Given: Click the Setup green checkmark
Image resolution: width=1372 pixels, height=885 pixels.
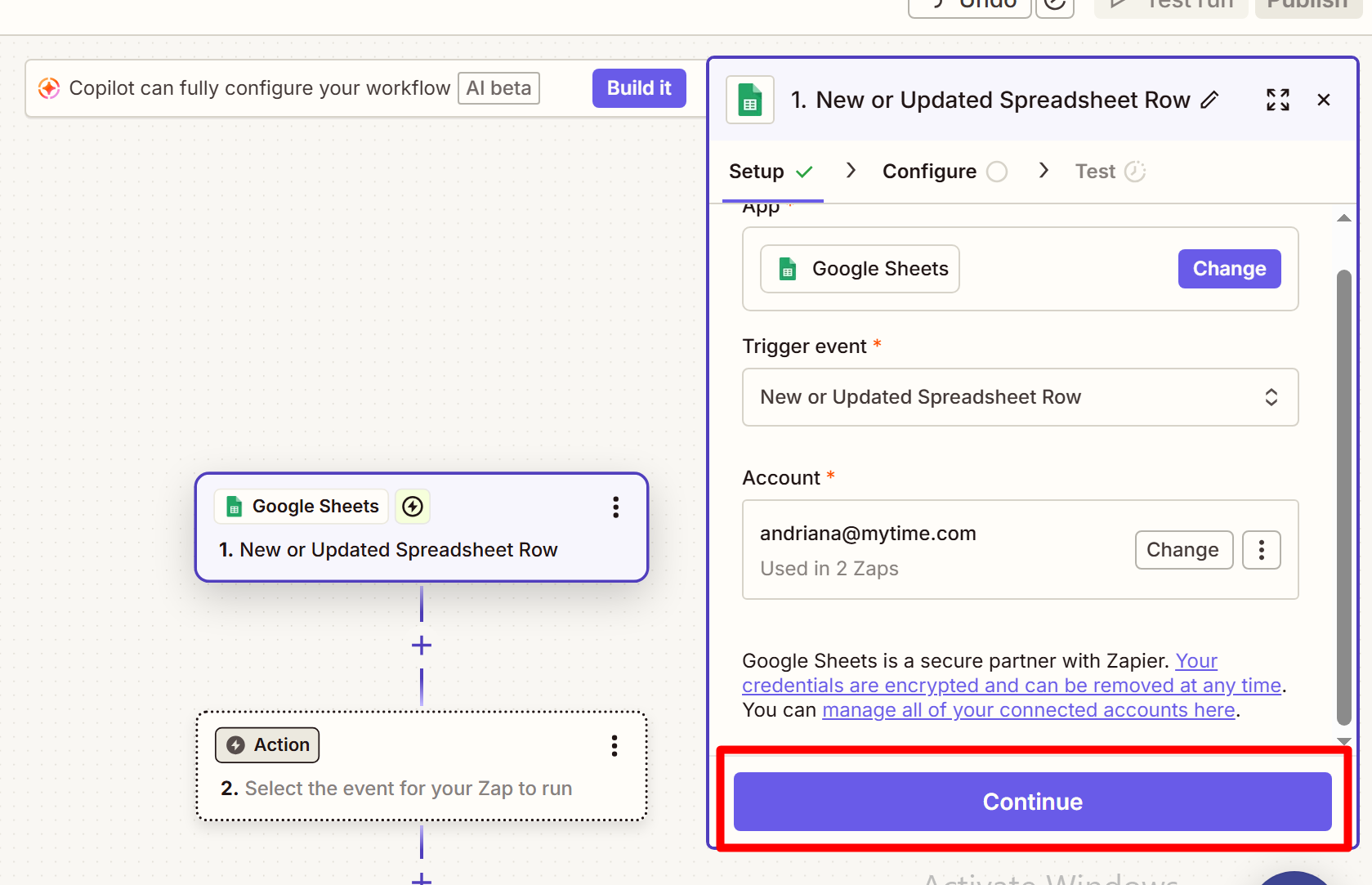Looking at the screenshot, I should point(804,172).
